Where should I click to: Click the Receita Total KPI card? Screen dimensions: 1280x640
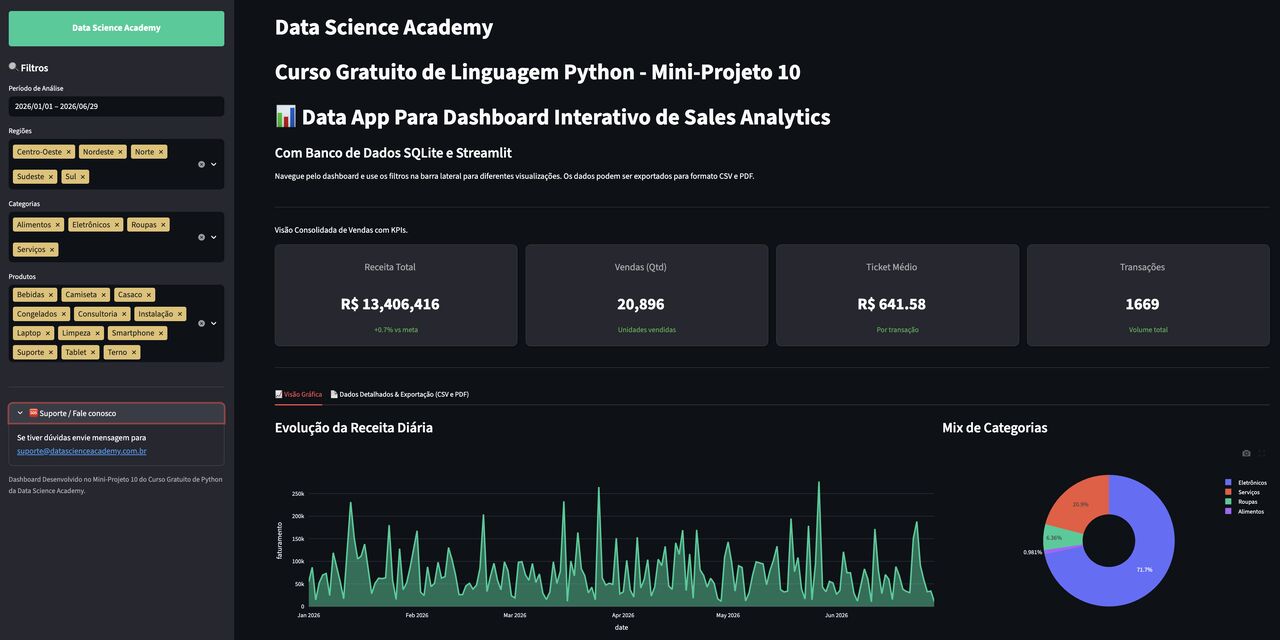pos(396,296)
